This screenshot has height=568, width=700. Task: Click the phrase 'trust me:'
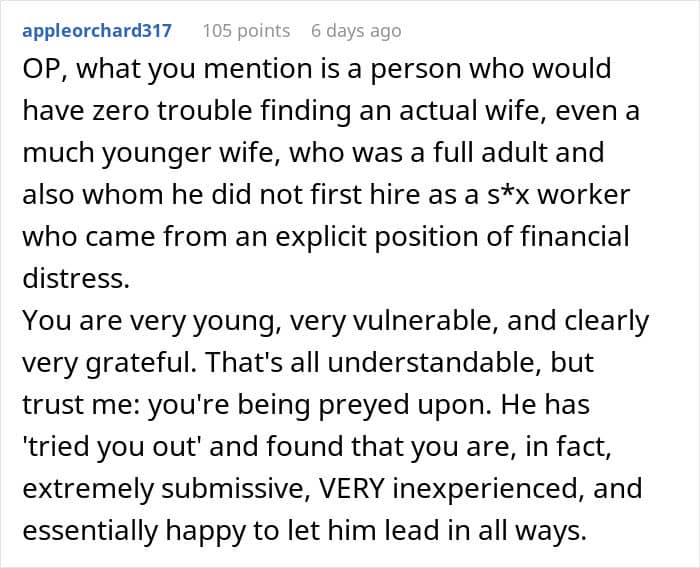pyautogui.click(x=81, y=404)
